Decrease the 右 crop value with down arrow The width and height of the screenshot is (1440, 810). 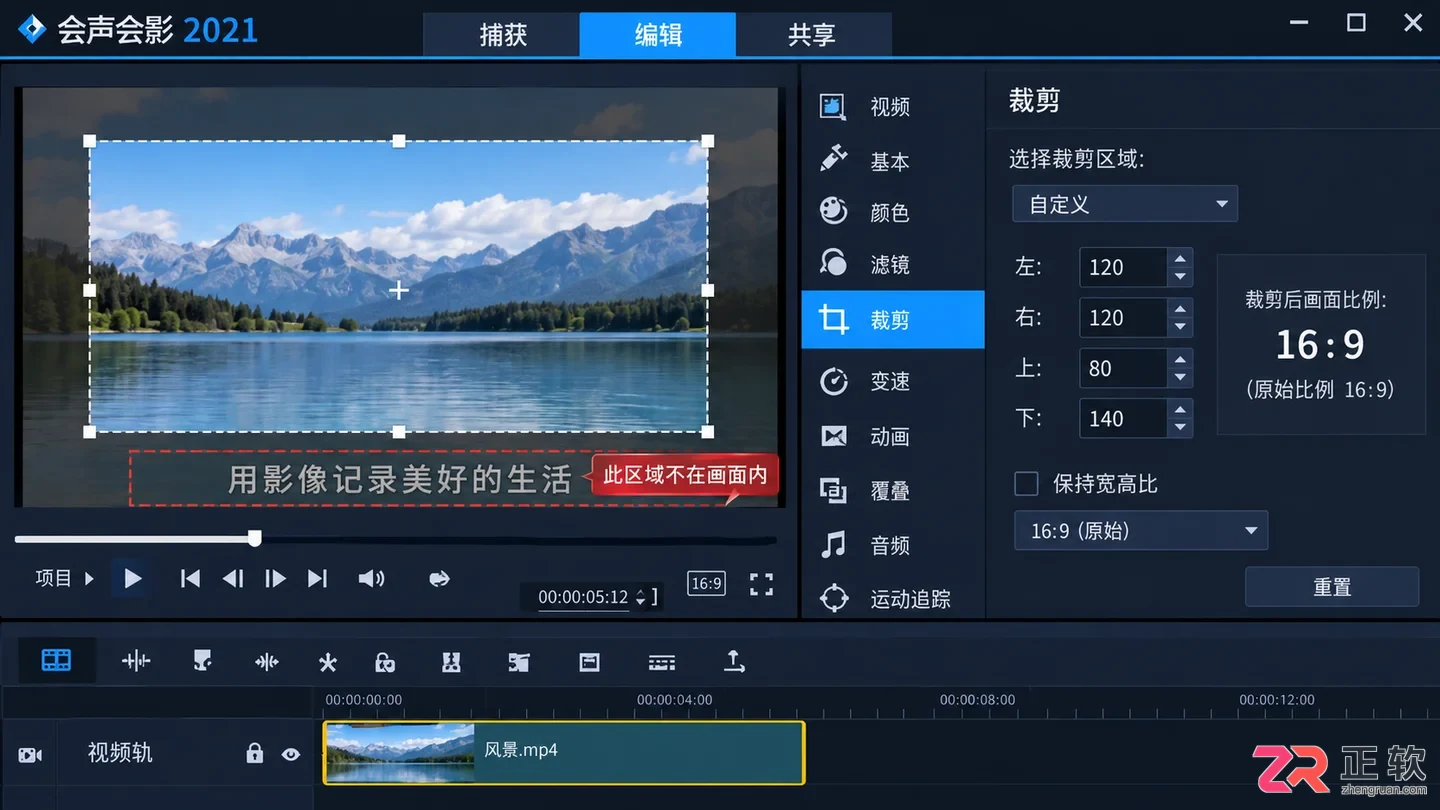pos(1181,327)
